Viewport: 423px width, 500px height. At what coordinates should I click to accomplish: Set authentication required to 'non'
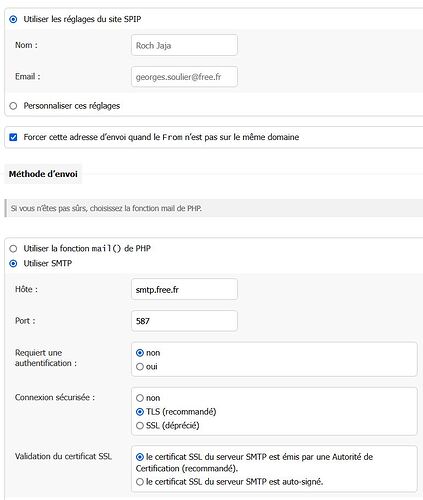coord(140,353)
